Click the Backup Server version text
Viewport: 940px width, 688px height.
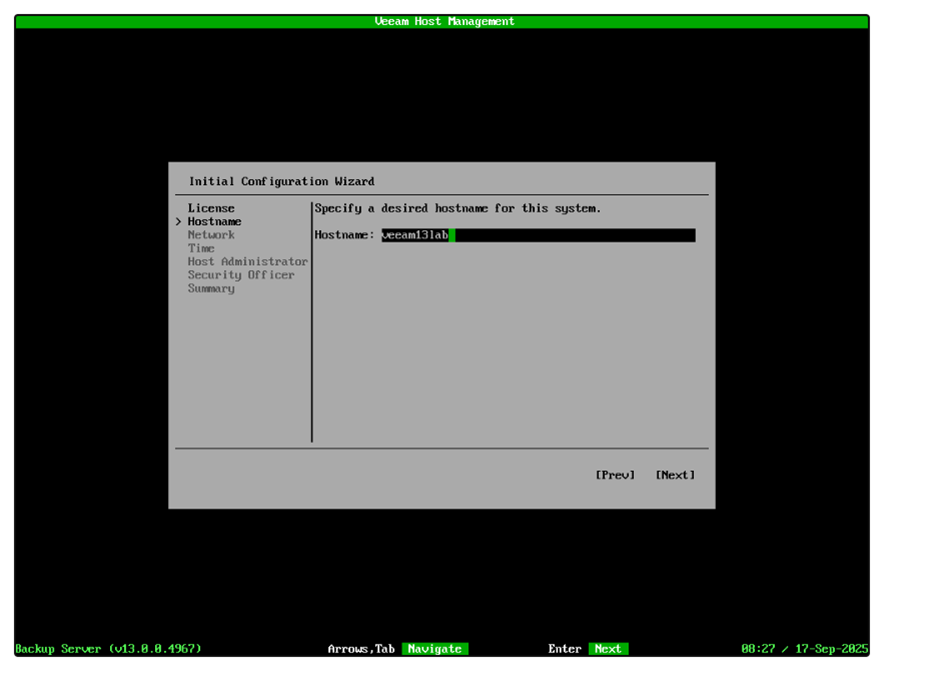108,649
